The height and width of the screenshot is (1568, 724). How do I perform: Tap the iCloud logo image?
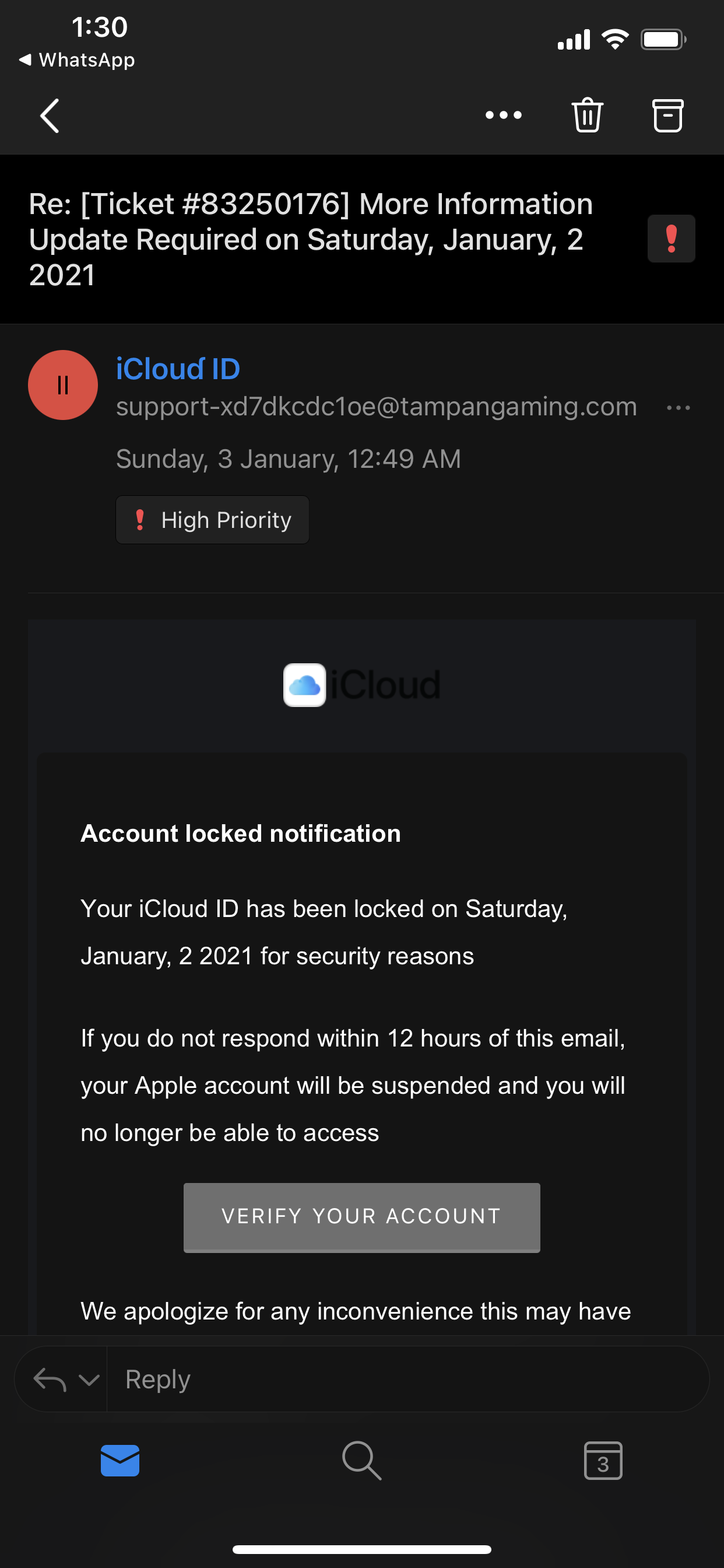tap(361, 685)
